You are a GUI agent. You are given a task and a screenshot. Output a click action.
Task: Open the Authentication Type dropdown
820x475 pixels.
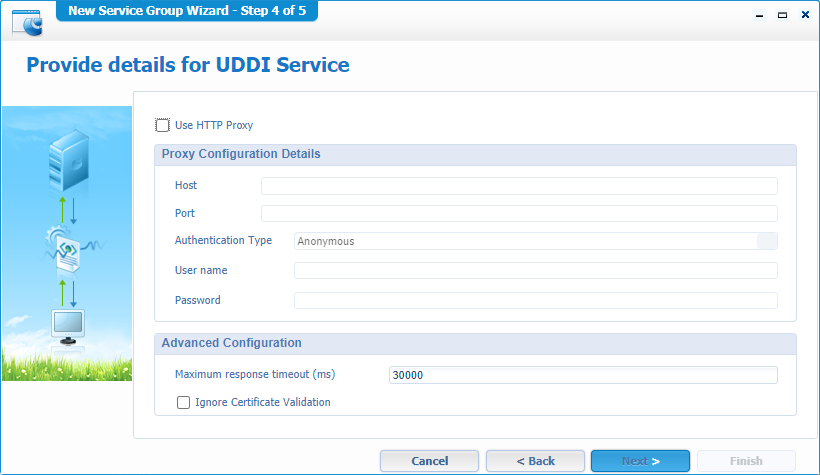(x=767, y=241)
